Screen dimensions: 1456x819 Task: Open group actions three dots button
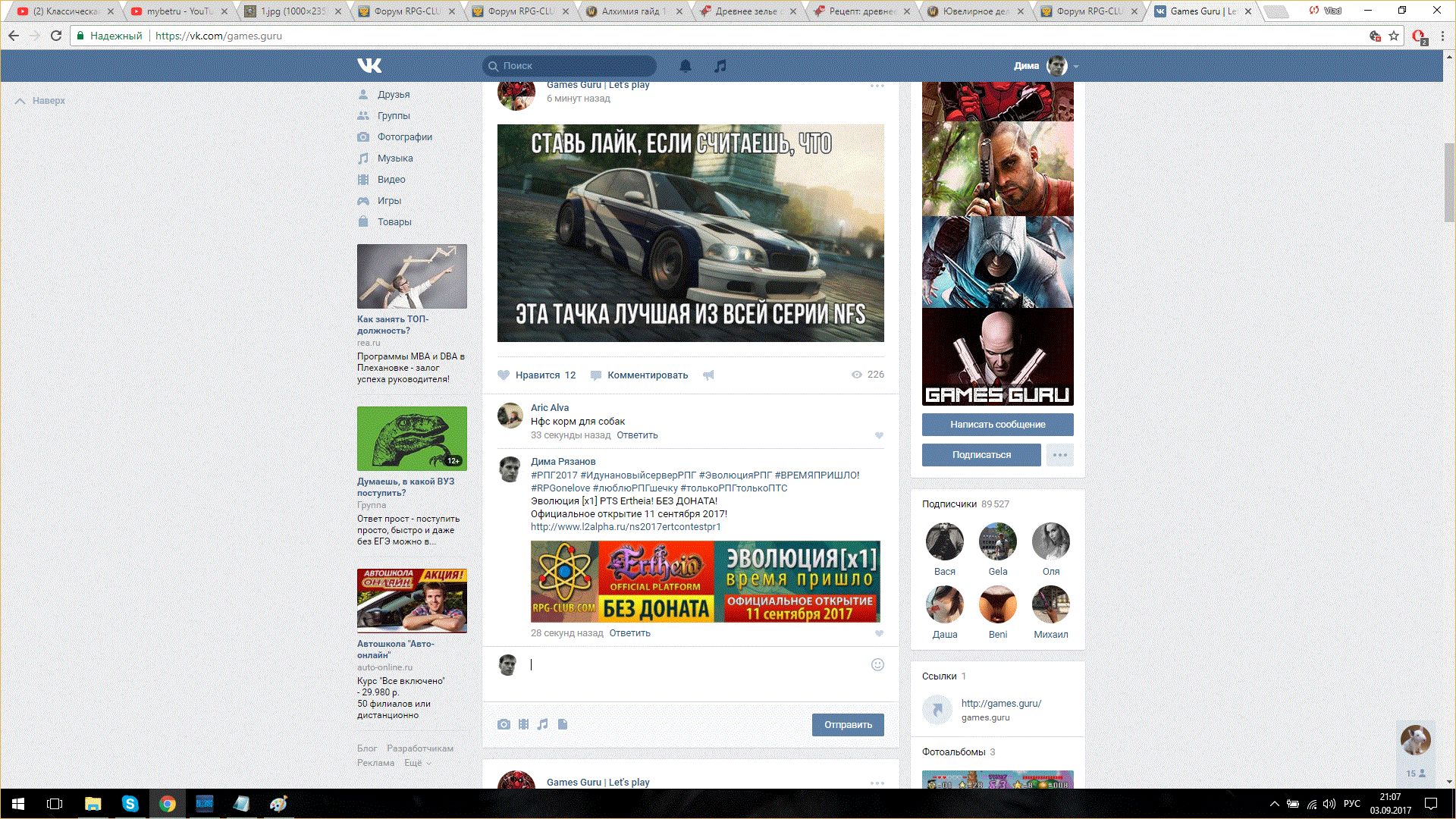(x=1060, y=455)
